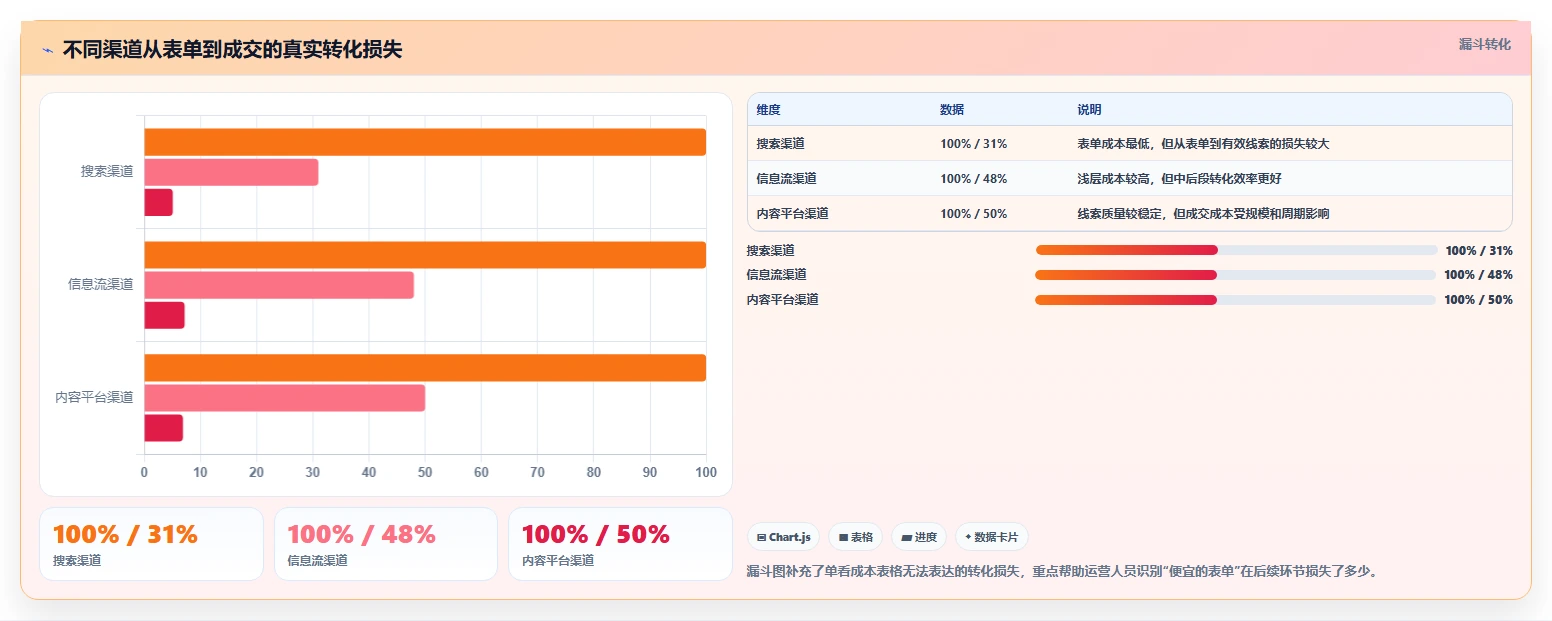Click the red smallest bar for 内容平台渠道

163,428
